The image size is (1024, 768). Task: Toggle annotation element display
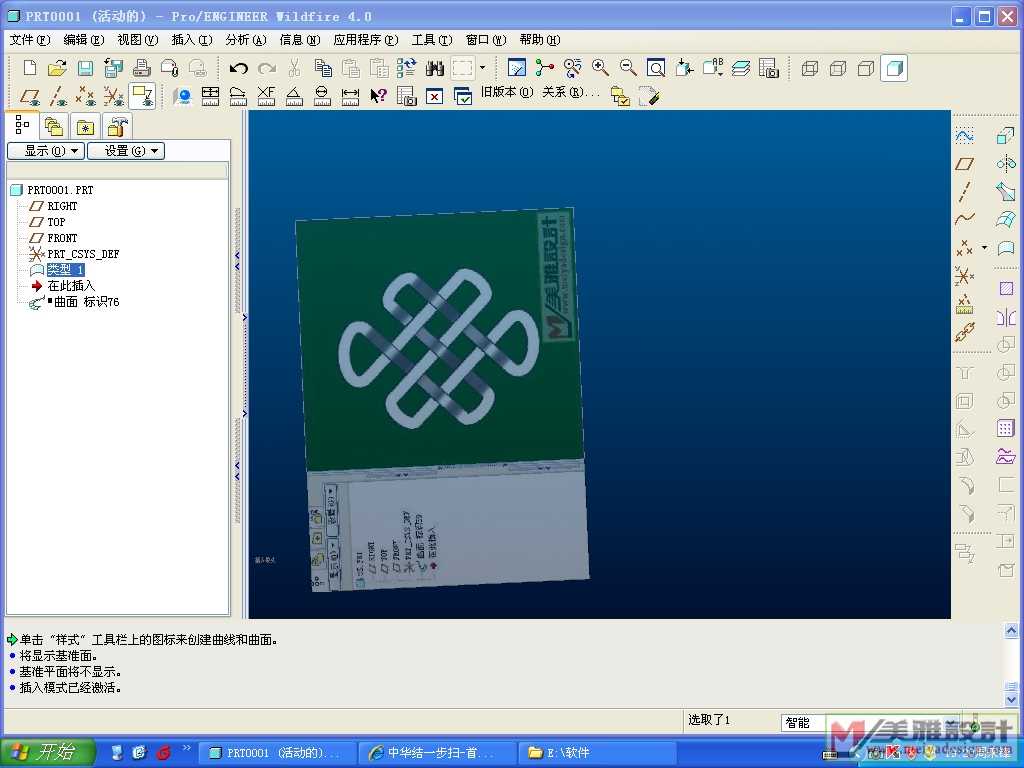click(142, 96)
